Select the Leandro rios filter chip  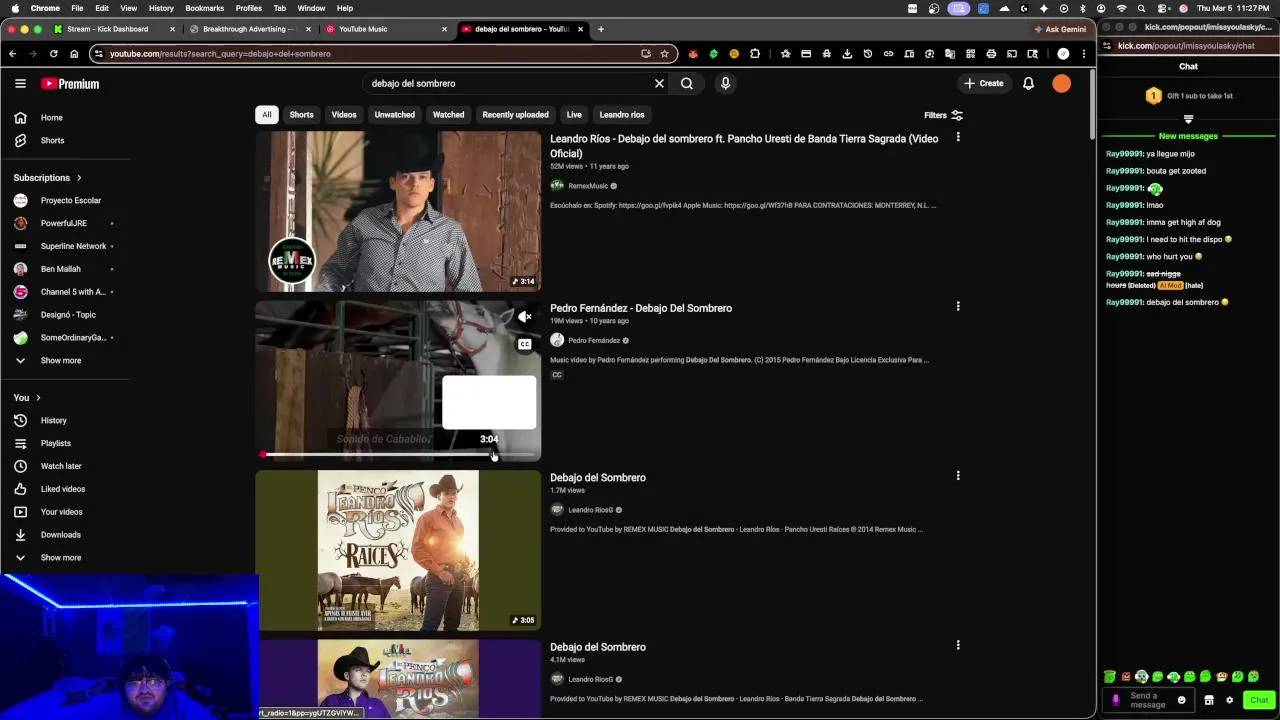(x=622, y=115)
